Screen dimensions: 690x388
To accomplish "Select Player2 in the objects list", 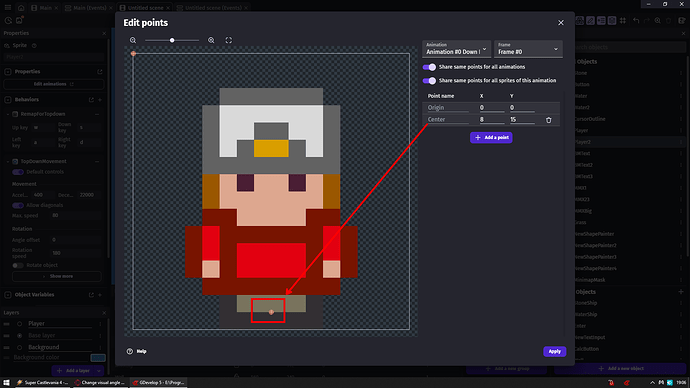I will [x=629, y=142].
